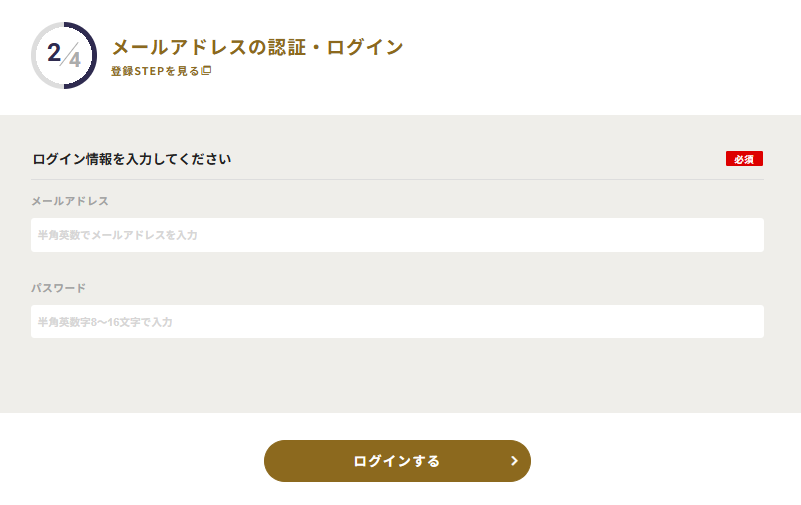
Task: Click the placeholder text 半角英数字8〜16文字で入力
Action: coord(106,322)
